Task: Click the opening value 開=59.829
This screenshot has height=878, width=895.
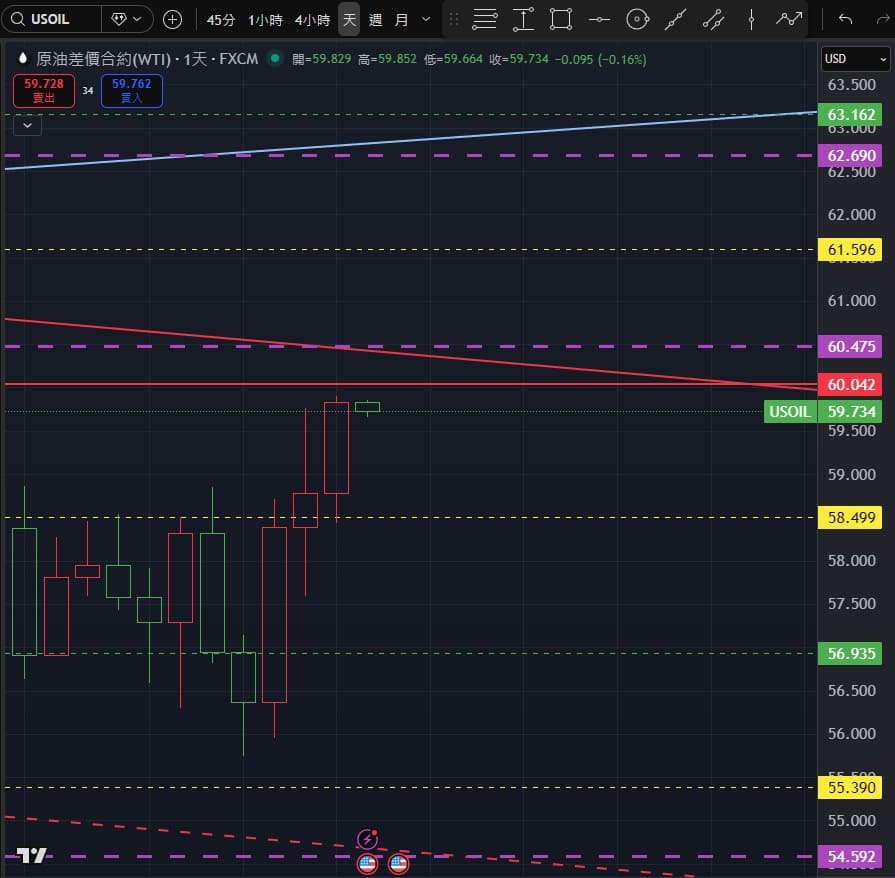Action: point(321,59)
